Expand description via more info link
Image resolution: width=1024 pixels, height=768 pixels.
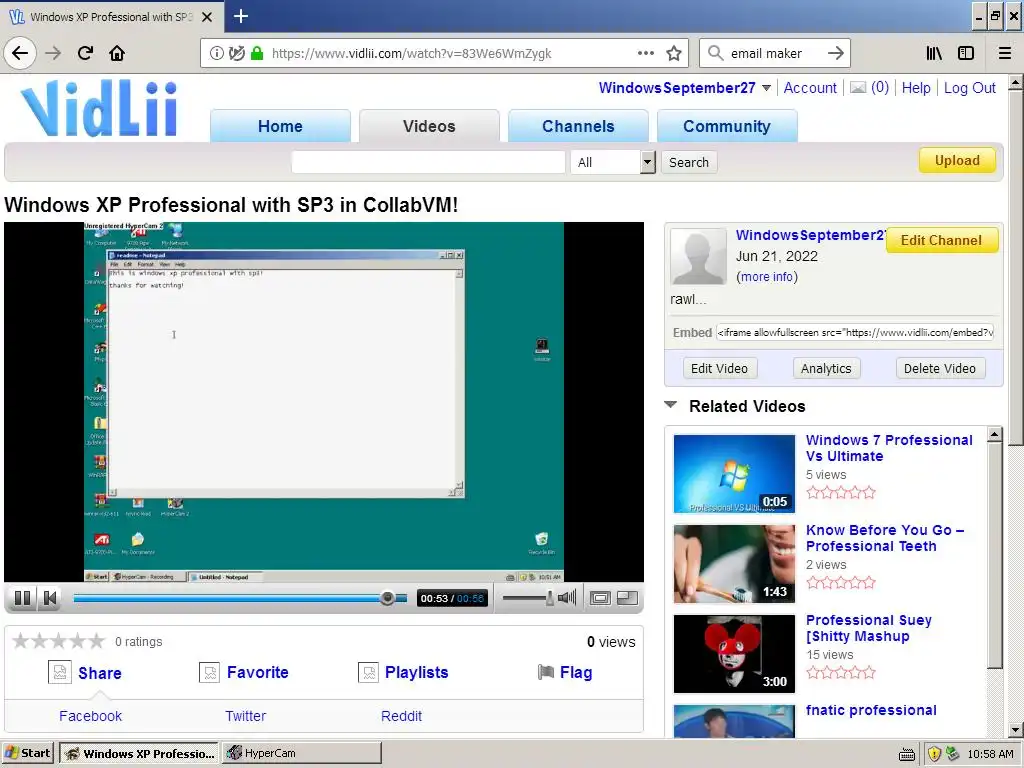(767, 277)
